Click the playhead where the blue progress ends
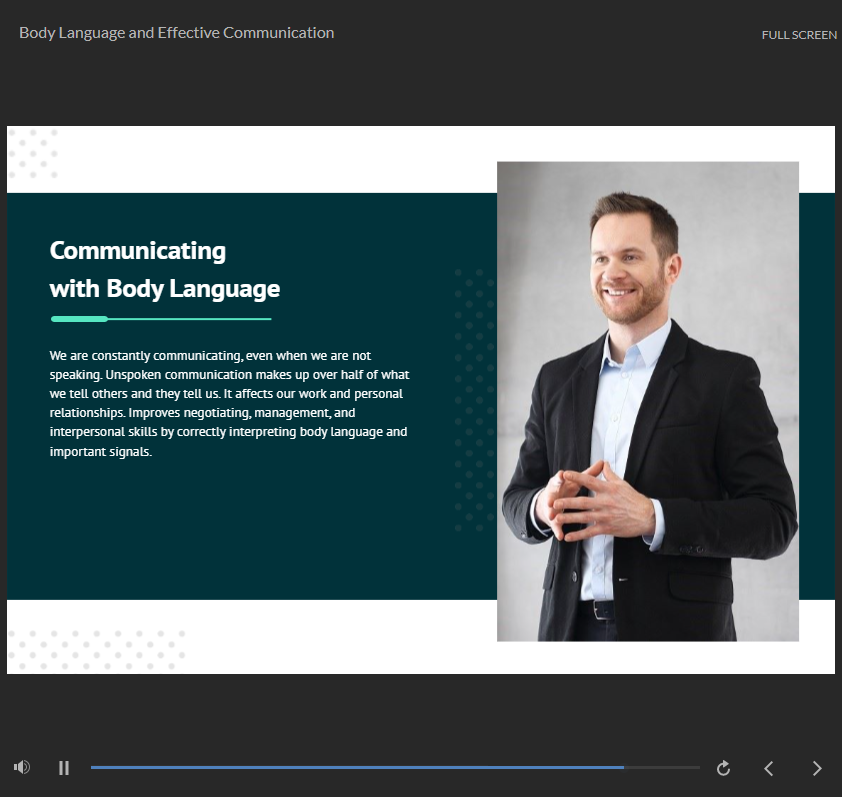842x797 pixels. coord(624,767)
